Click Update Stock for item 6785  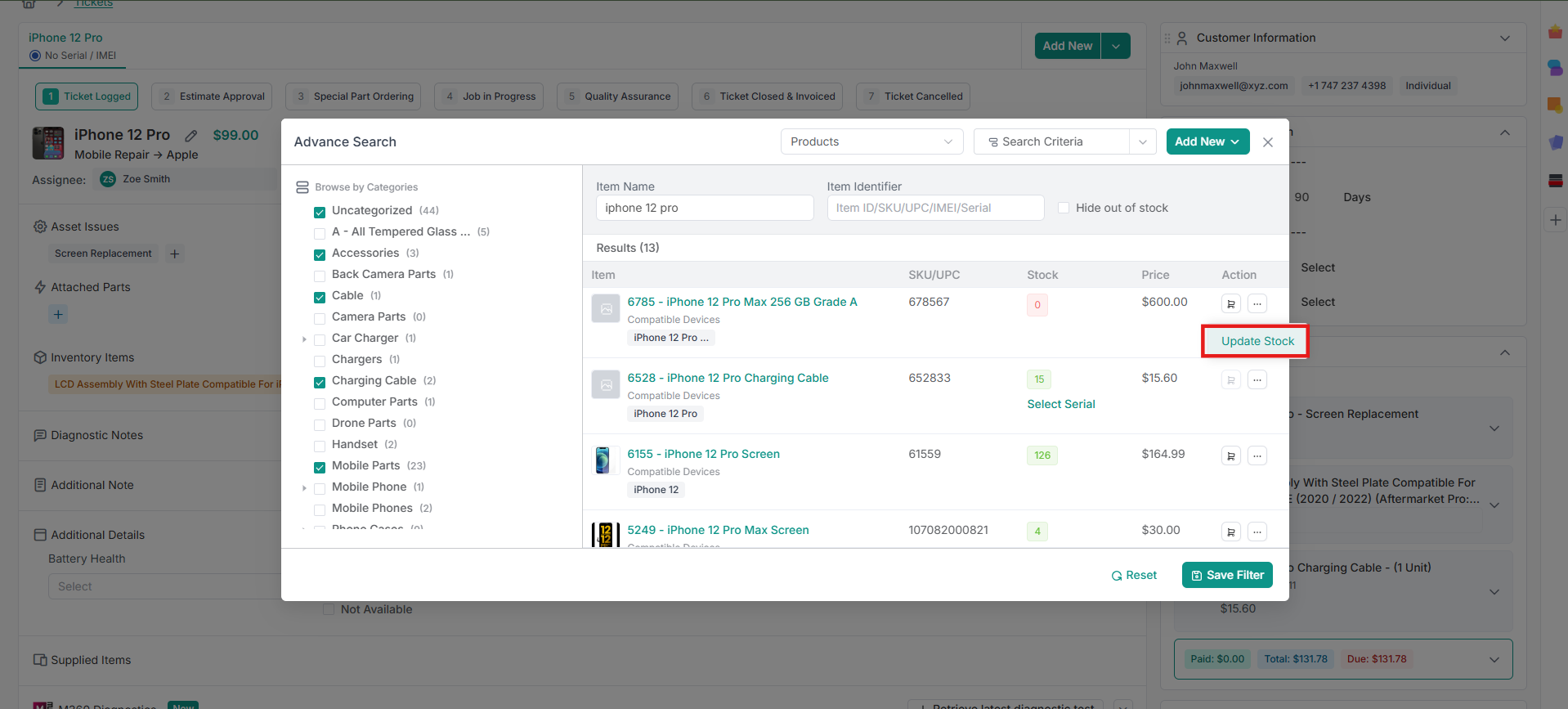(1257, 341)
